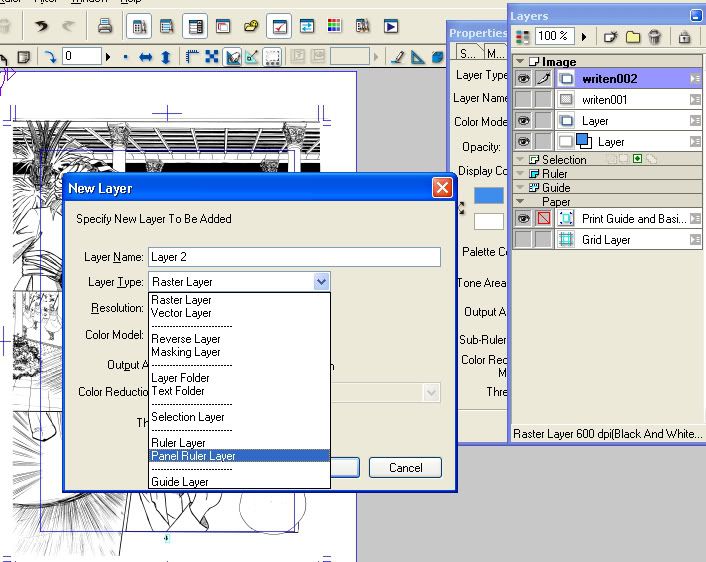Collapse the Paper layer group
706x562 pixels.
coord(520,201)
